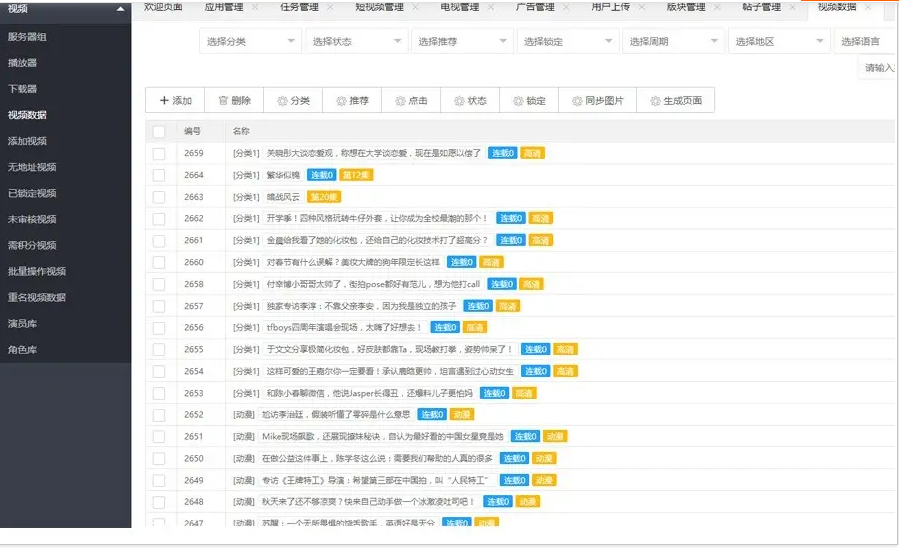Click the 第20集 badge on row 2663
This screenshot has height=548, width=899.
click(324, 197)
